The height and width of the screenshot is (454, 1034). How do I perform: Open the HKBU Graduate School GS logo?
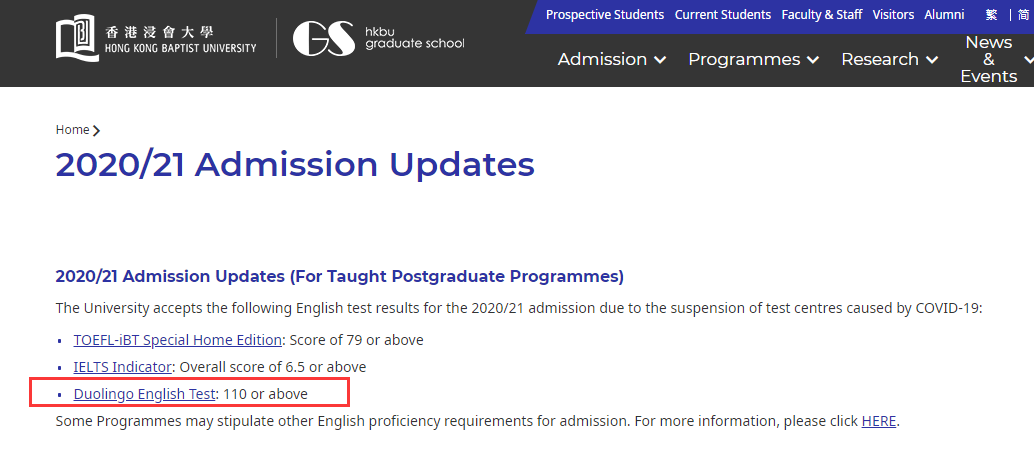click(379, 38)
